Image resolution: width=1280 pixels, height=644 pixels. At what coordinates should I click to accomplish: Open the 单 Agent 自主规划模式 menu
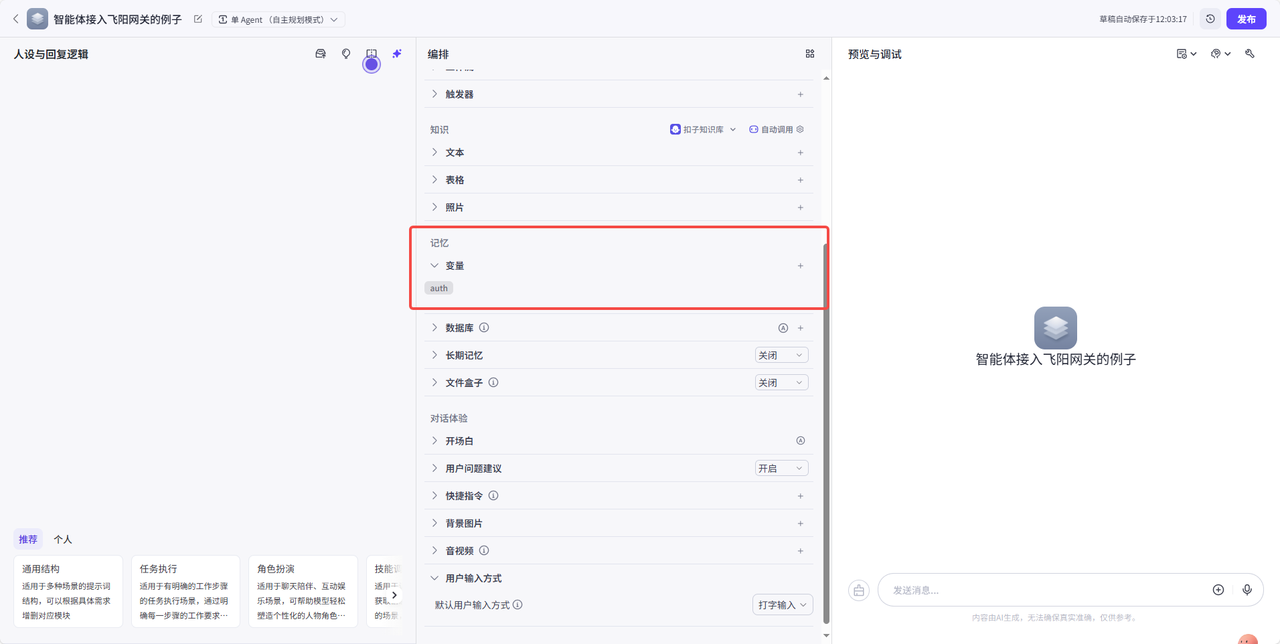[278, 18]
